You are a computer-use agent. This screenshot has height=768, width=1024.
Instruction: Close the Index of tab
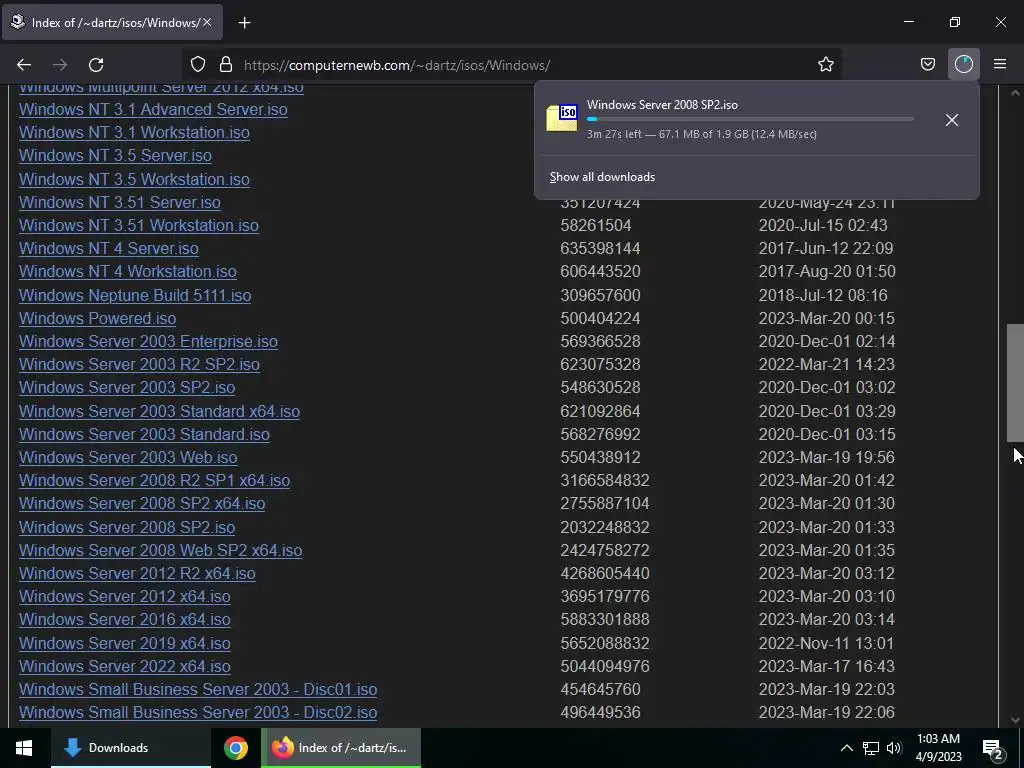[207, 22]
